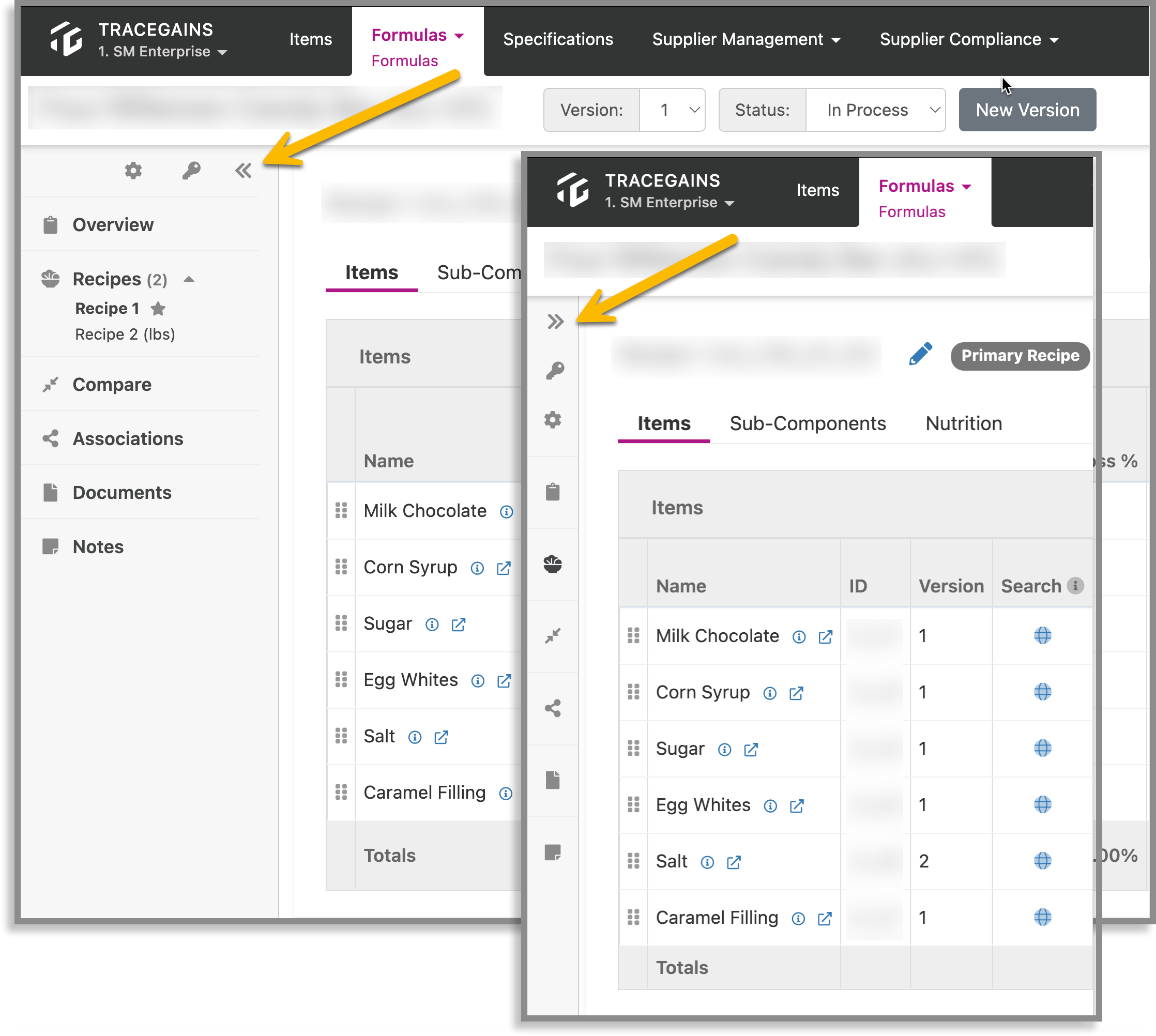Open the Formulas menu in the front panel

pyautogui.click(x=924, y=186)
